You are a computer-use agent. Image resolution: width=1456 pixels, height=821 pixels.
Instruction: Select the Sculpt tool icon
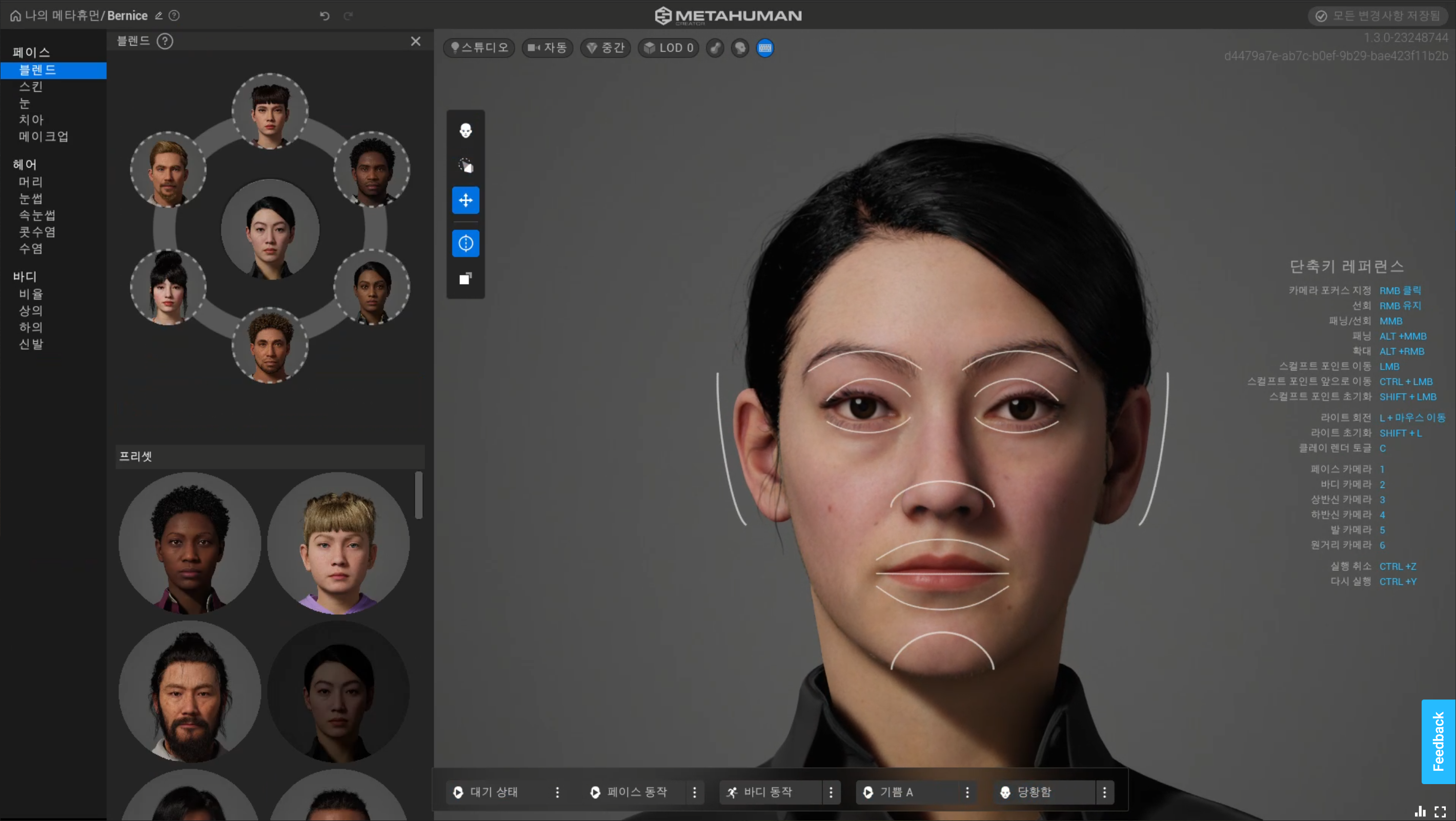click(465, 166)
